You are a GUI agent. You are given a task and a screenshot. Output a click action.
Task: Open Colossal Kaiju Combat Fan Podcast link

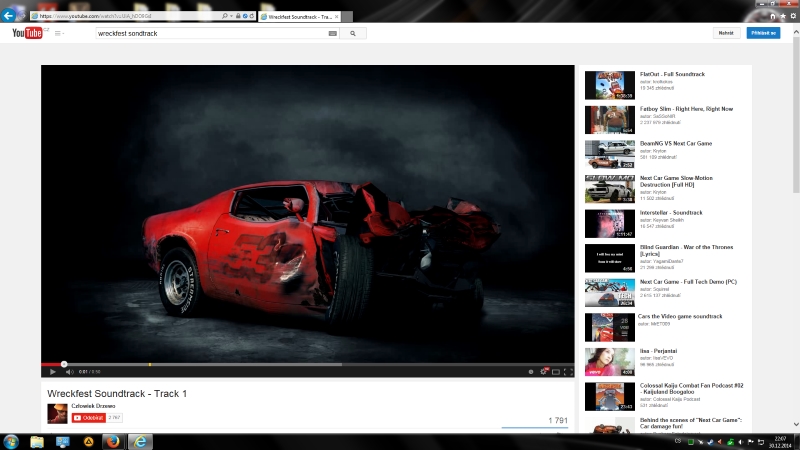click(691, 389)
